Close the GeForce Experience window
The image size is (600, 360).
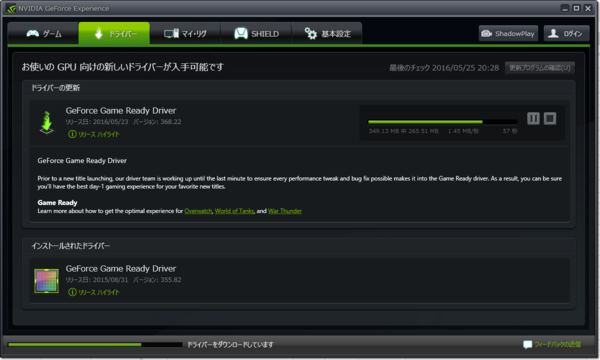[588, 8]
